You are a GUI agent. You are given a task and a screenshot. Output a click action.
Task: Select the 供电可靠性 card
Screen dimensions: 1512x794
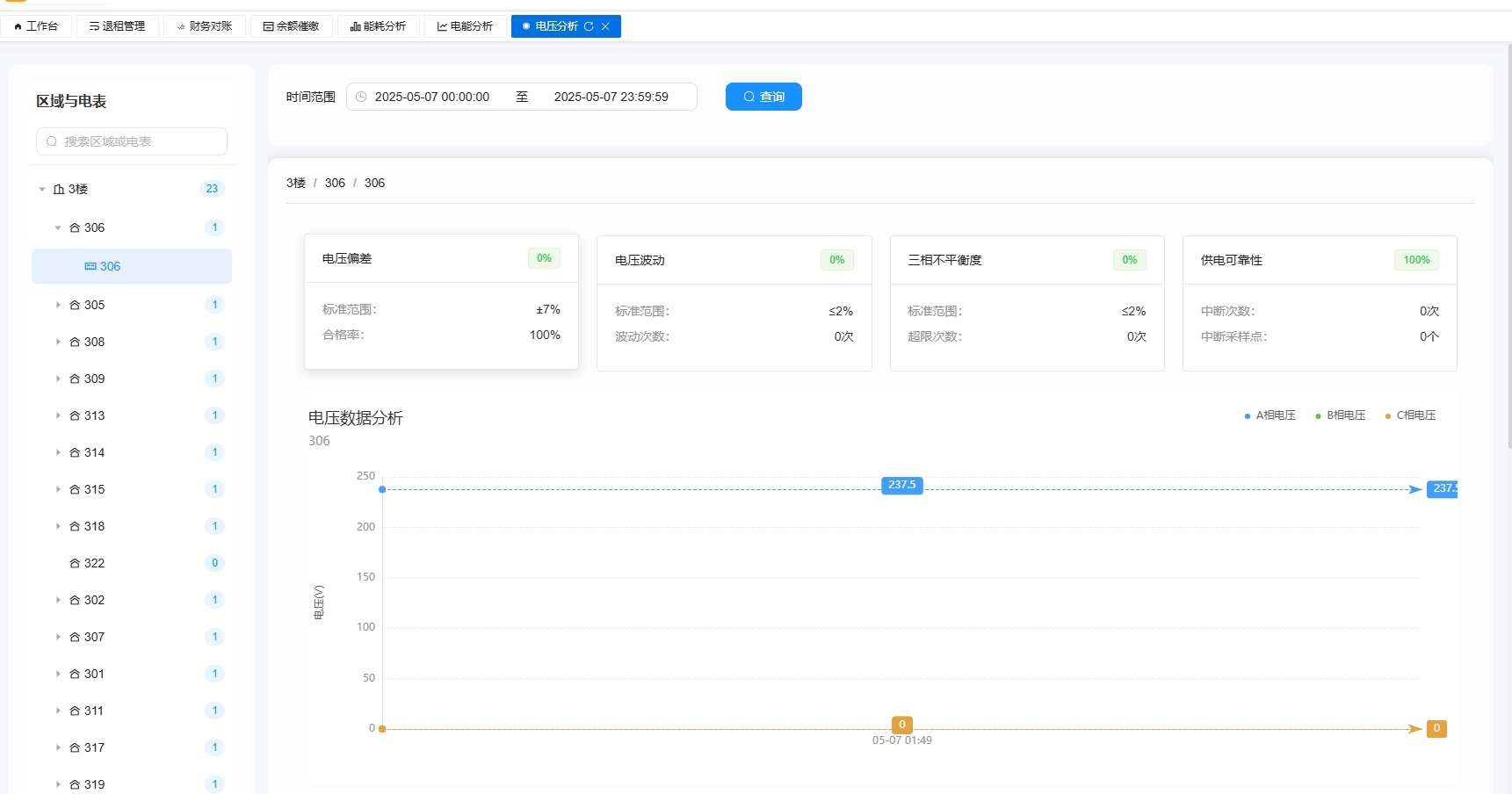(x=1320, y=303)
